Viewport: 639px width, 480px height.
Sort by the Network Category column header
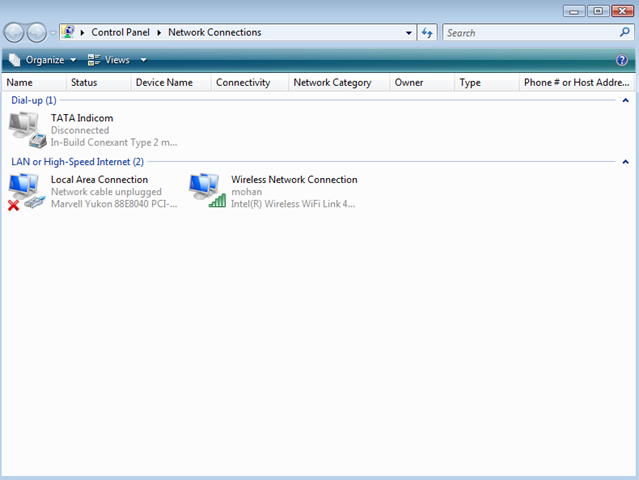point(339,82)
